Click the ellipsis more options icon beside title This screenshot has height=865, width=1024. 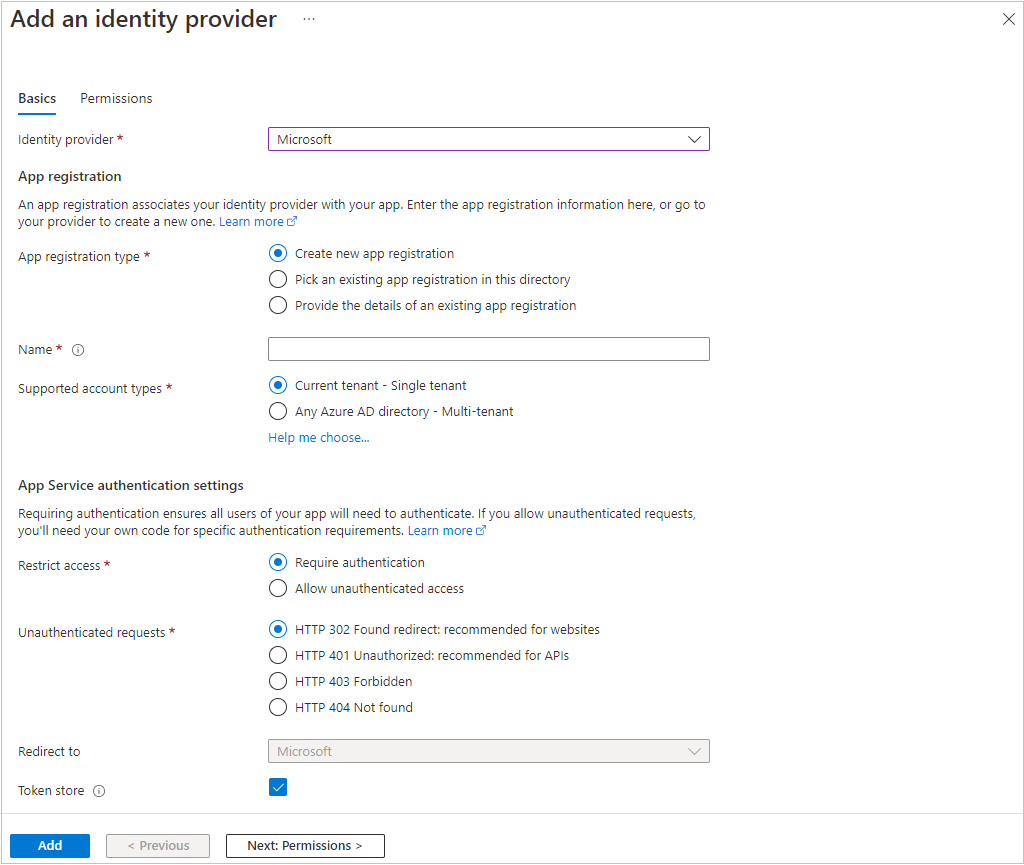pos(309,20)
